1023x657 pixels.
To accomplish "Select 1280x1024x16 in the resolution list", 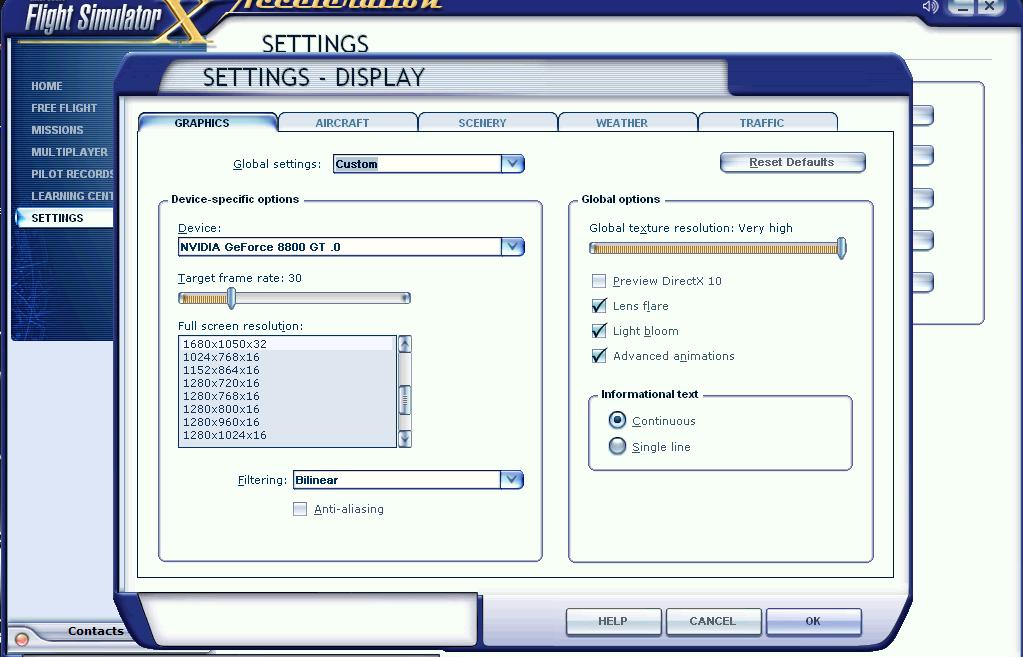I will [225, 435].
